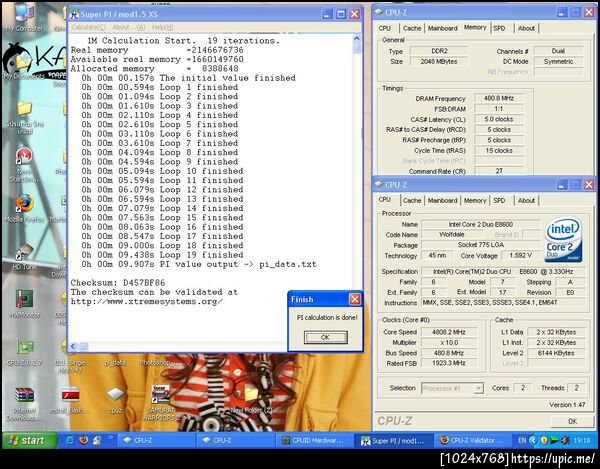Click Super PI vertical scrollbar up arrow

coord(357,39)
